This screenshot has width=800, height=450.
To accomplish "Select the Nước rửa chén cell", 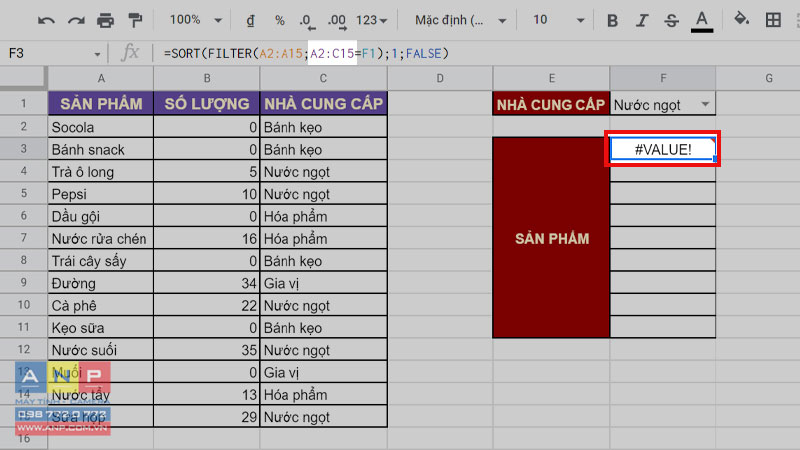I will (101, 238).
